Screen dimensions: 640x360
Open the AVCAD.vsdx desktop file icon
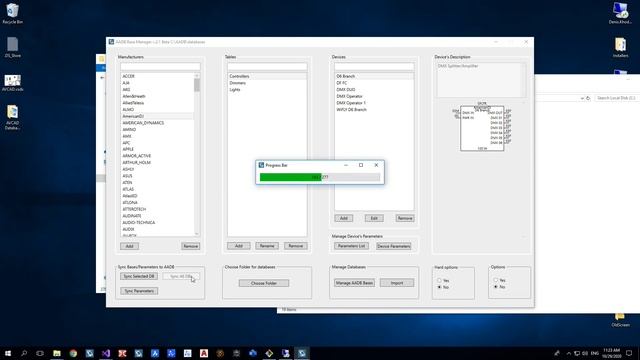tap(12, 83)
